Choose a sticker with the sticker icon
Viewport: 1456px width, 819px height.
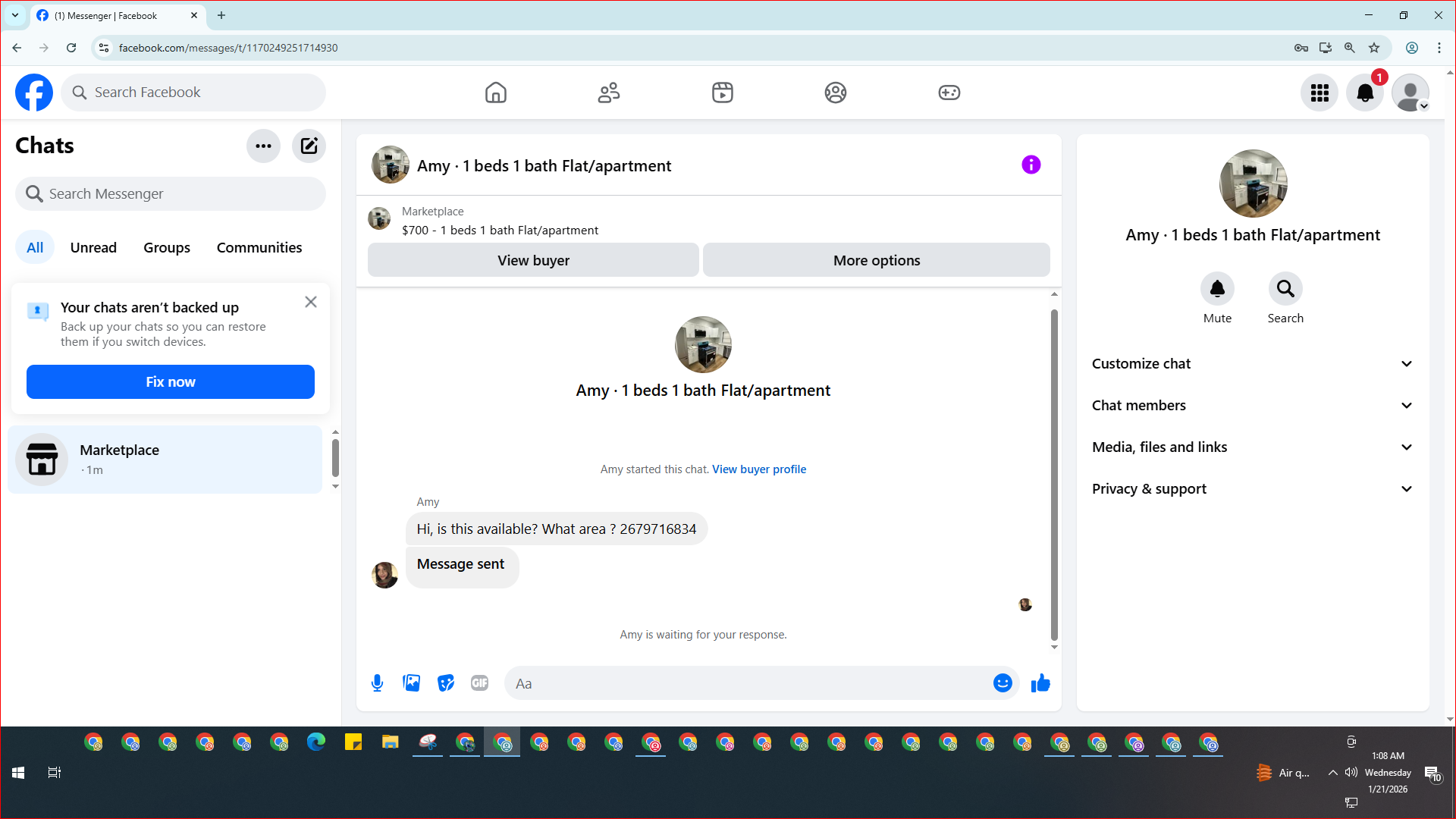[x=446, y=683]
